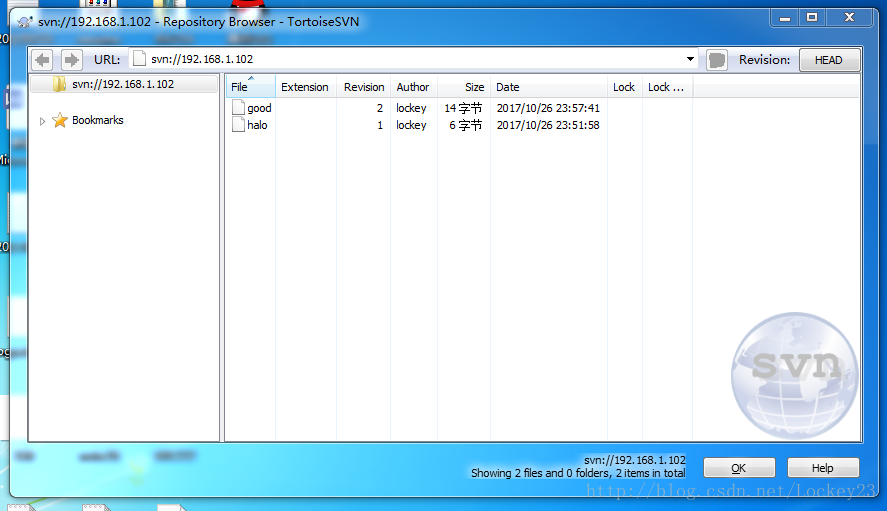This screenshot has width=887, height=511.
Task: Go back using the left arrow button
Action: point(42,59)
